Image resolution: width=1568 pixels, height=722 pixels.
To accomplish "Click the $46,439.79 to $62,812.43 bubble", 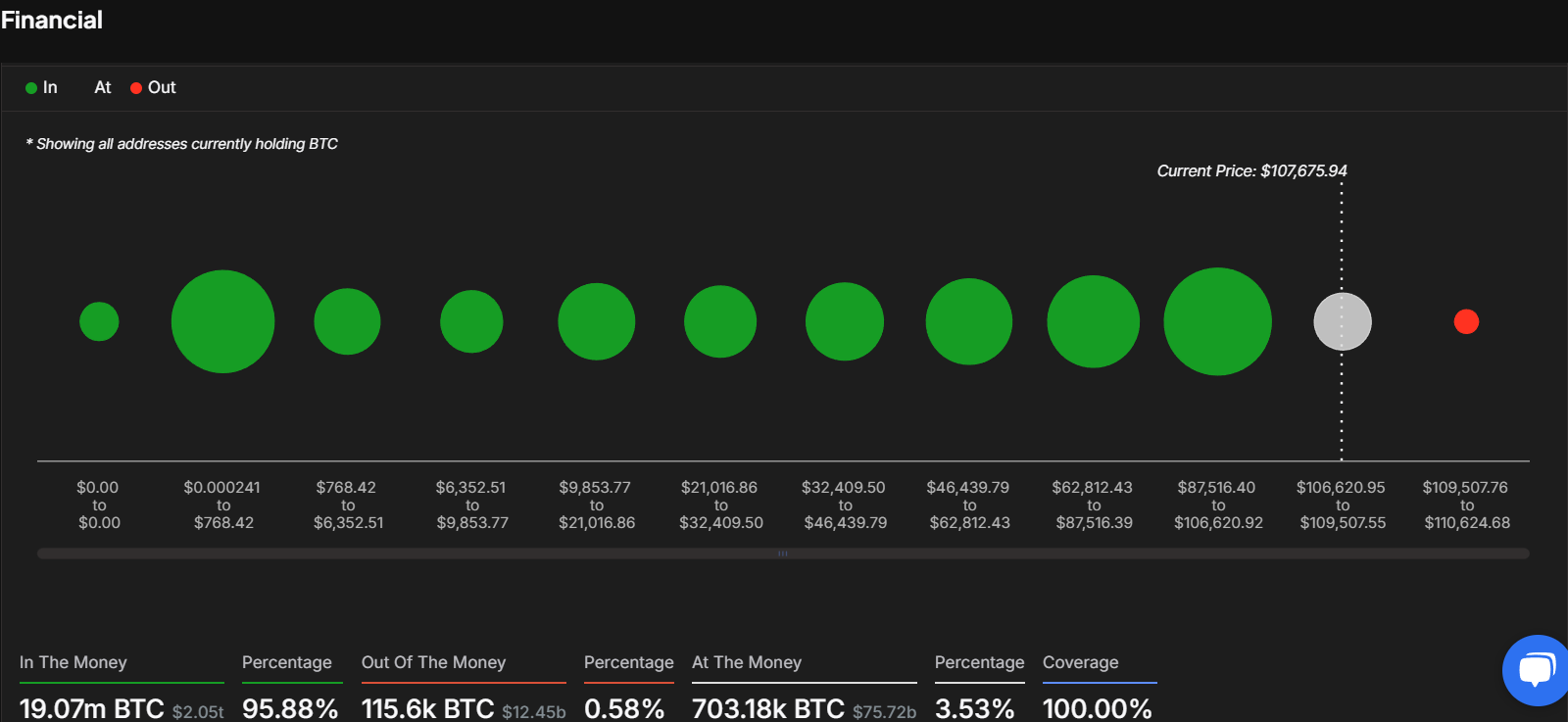I will (968, 321).
